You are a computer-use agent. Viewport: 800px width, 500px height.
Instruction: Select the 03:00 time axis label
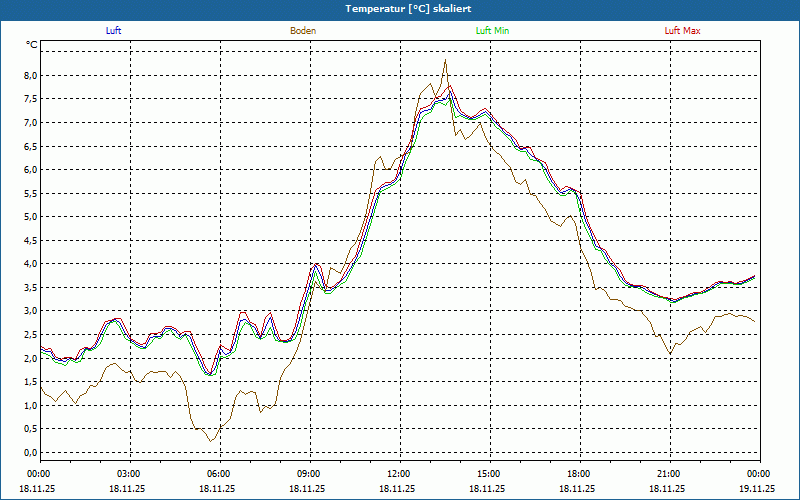point(129,474)
